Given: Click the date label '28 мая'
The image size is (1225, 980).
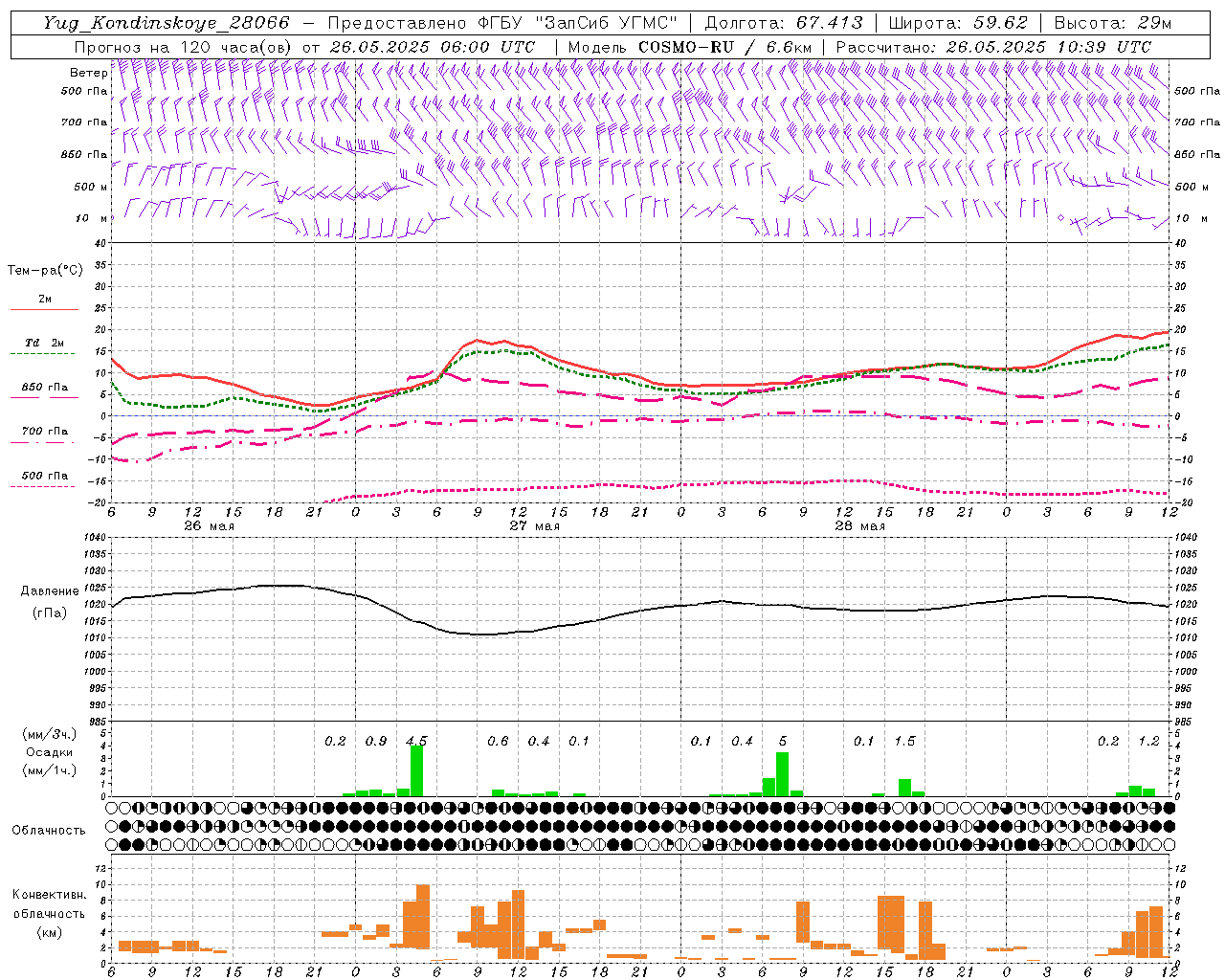Looking at the screenshot, I should click(x=859, y=526).
